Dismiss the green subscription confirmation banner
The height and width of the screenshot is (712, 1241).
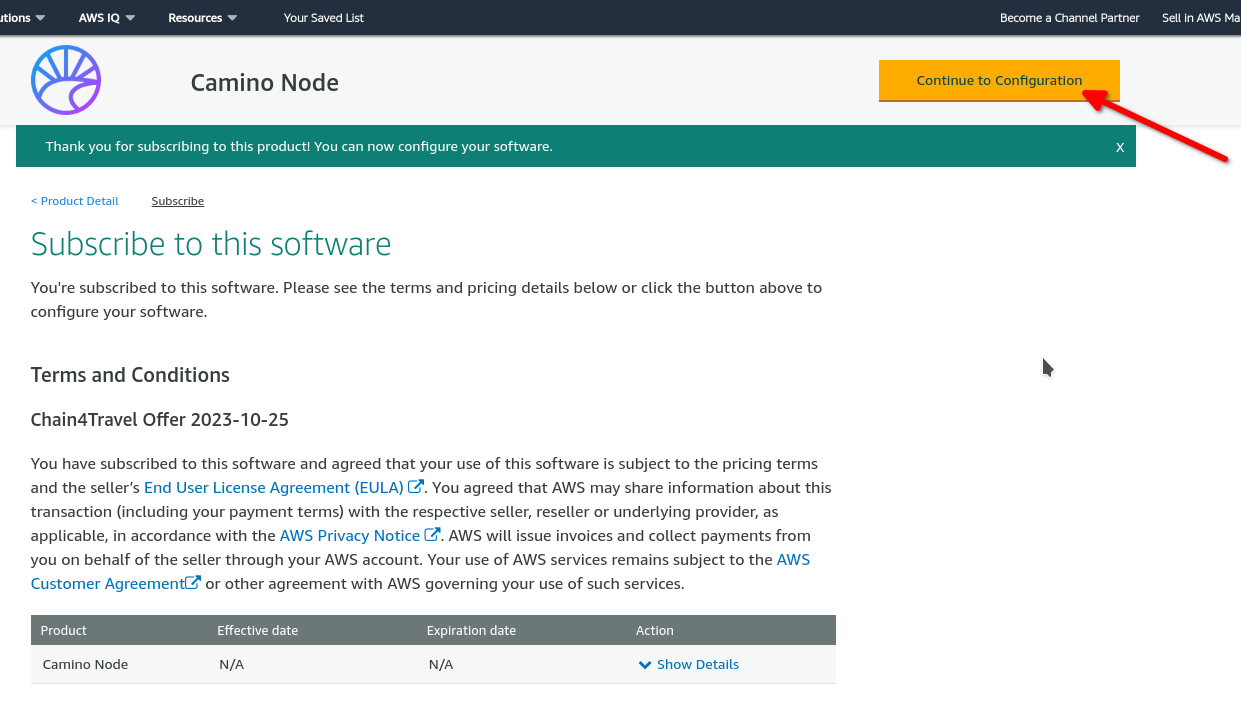click(1120, 147)
